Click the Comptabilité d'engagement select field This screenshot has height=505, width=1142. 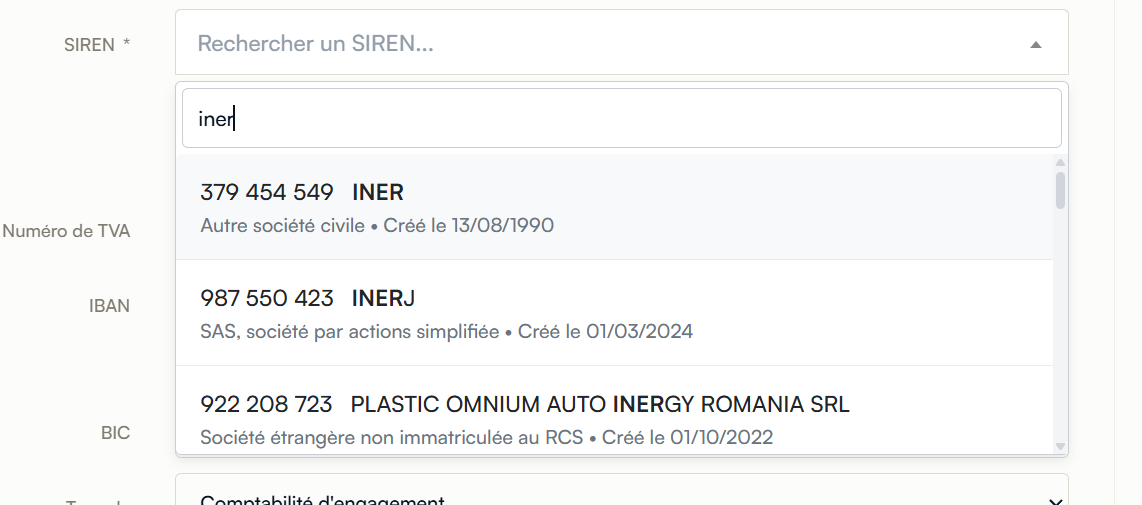[621, 490]
